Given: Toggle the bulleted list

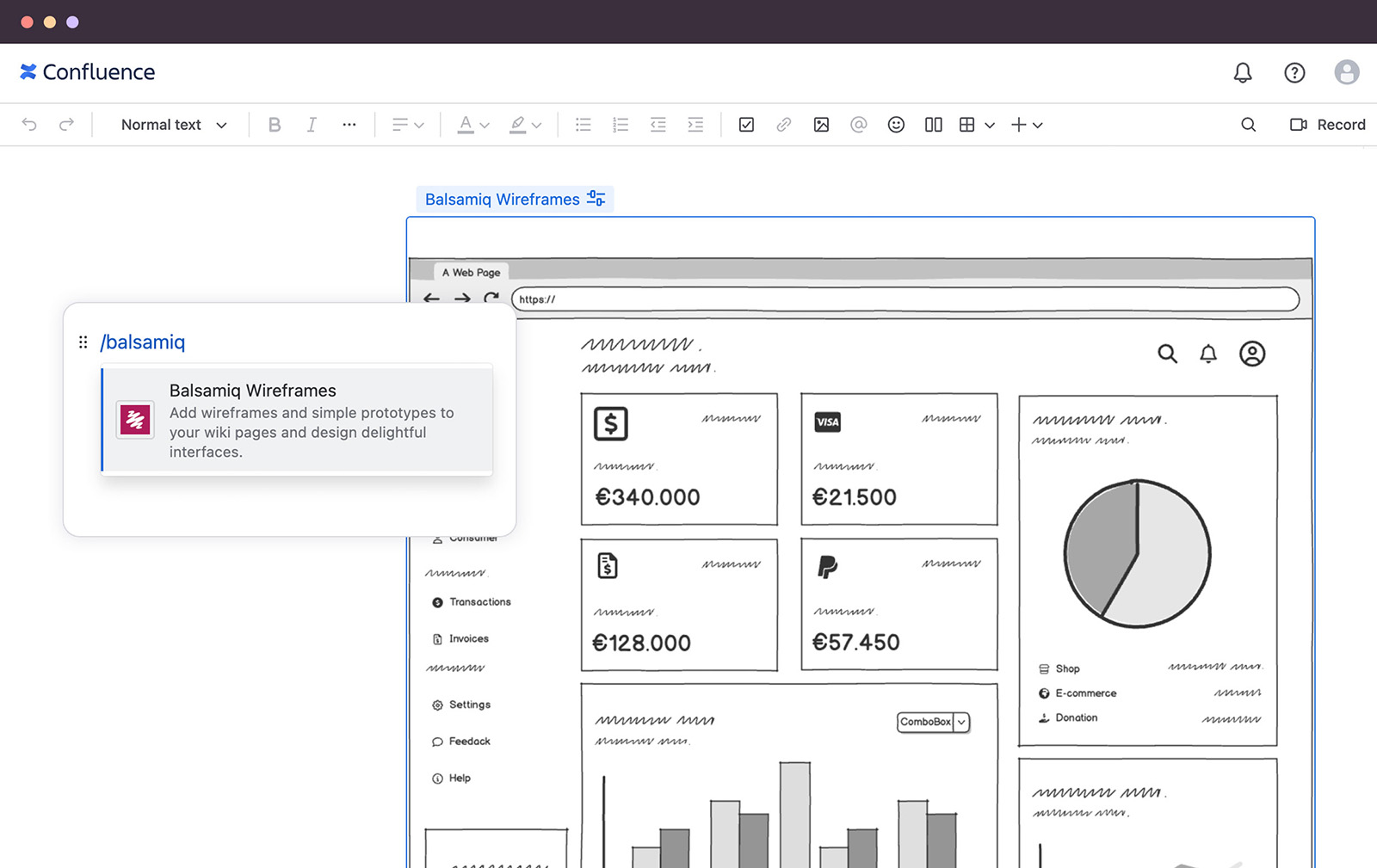Looking at the screenshot, I should [x=583, y=125].
